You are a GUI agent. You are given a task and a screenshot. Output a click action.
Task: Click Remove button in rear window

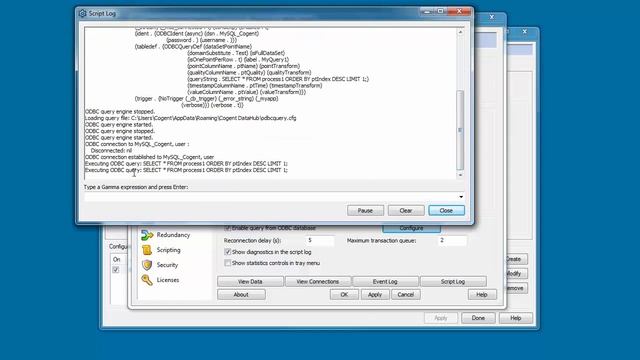[x=517, y=288]
